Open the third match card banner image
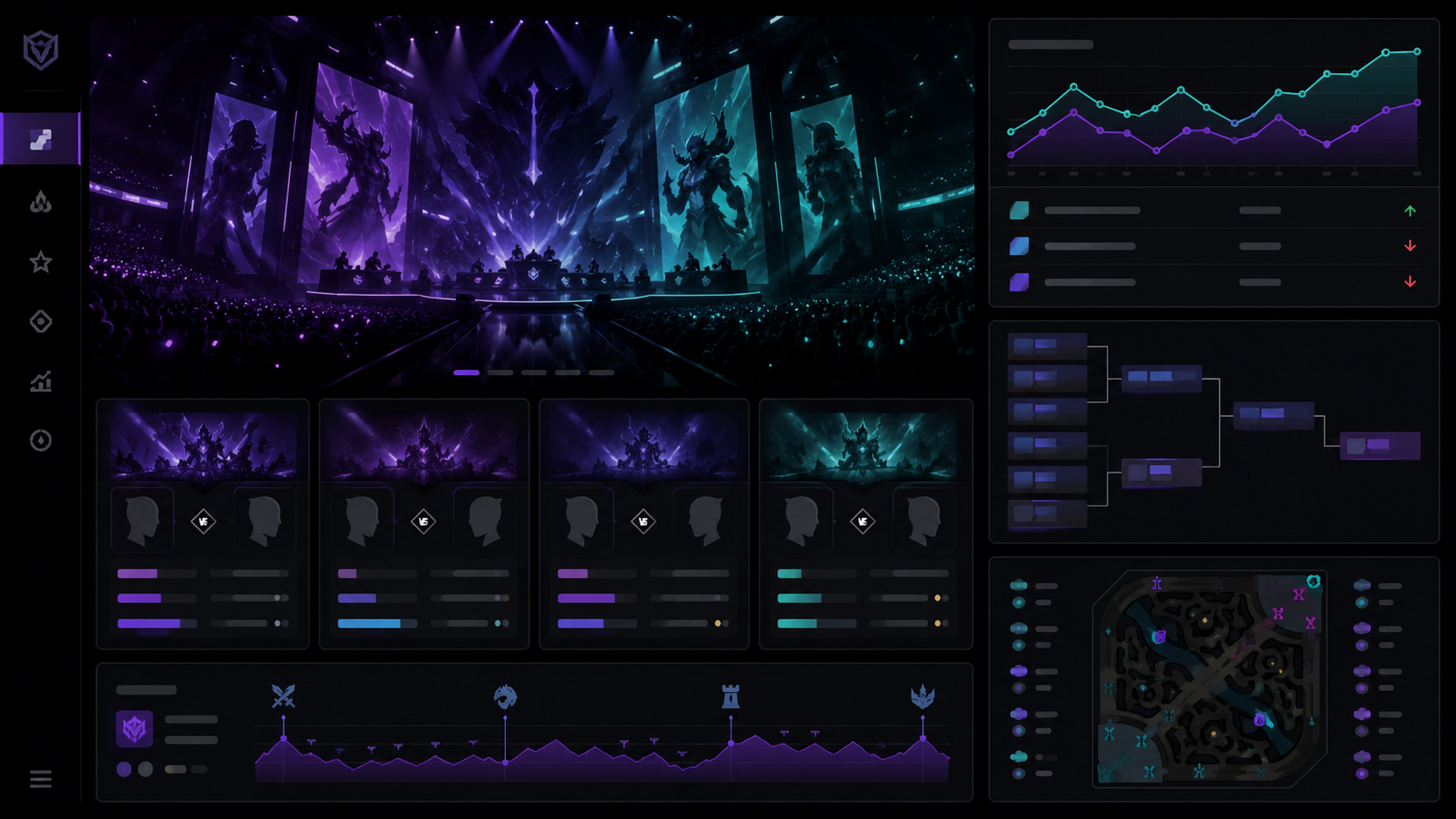 [644, 446]
